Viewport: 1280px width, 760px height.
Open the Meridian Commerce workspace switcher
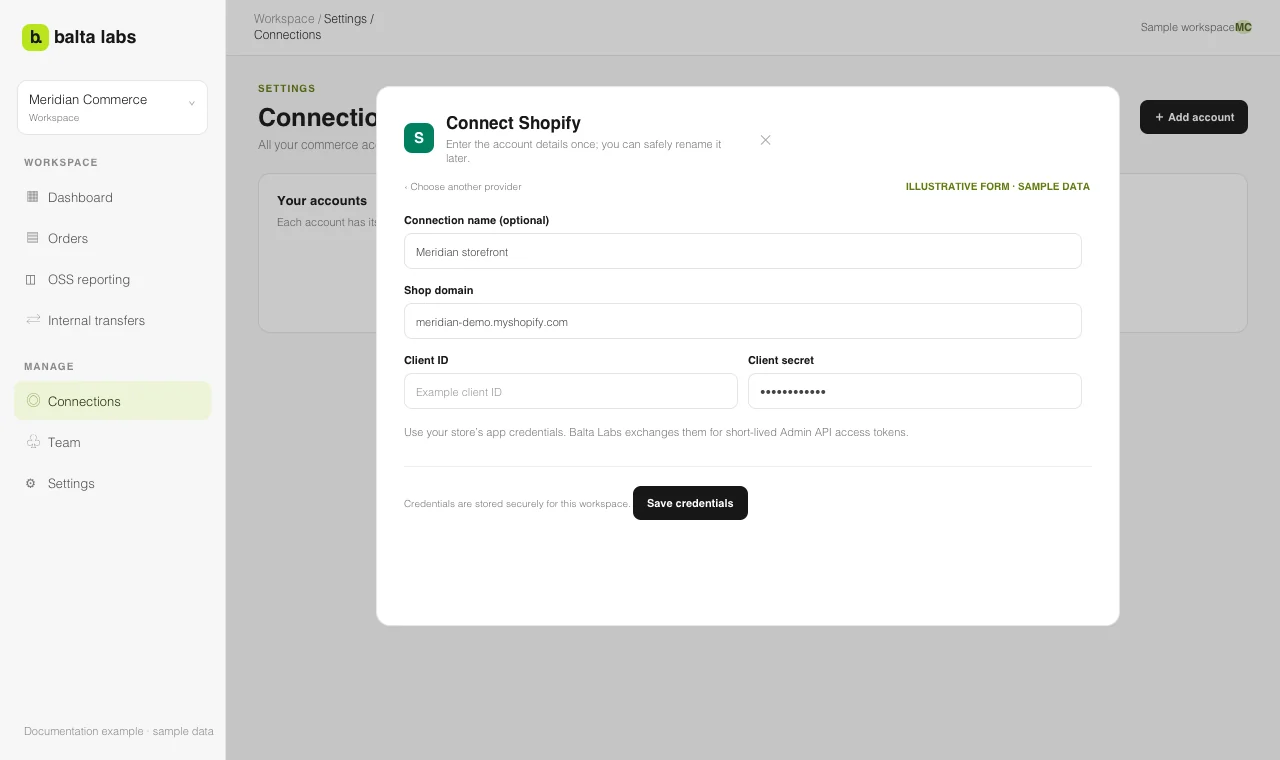pos(112,107)
